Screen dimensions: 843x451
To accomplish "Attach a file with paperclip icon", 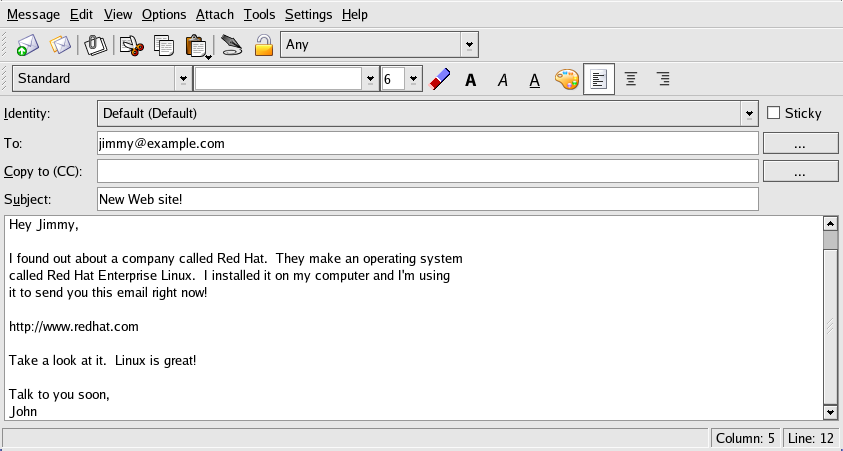I will [x=96, y=45].
